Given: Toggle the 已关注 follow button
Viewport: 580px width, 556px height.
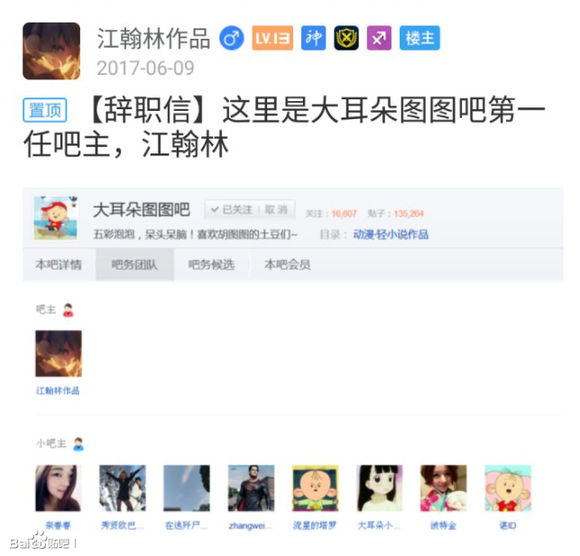Looking at the screenshot, I should 232,210.
